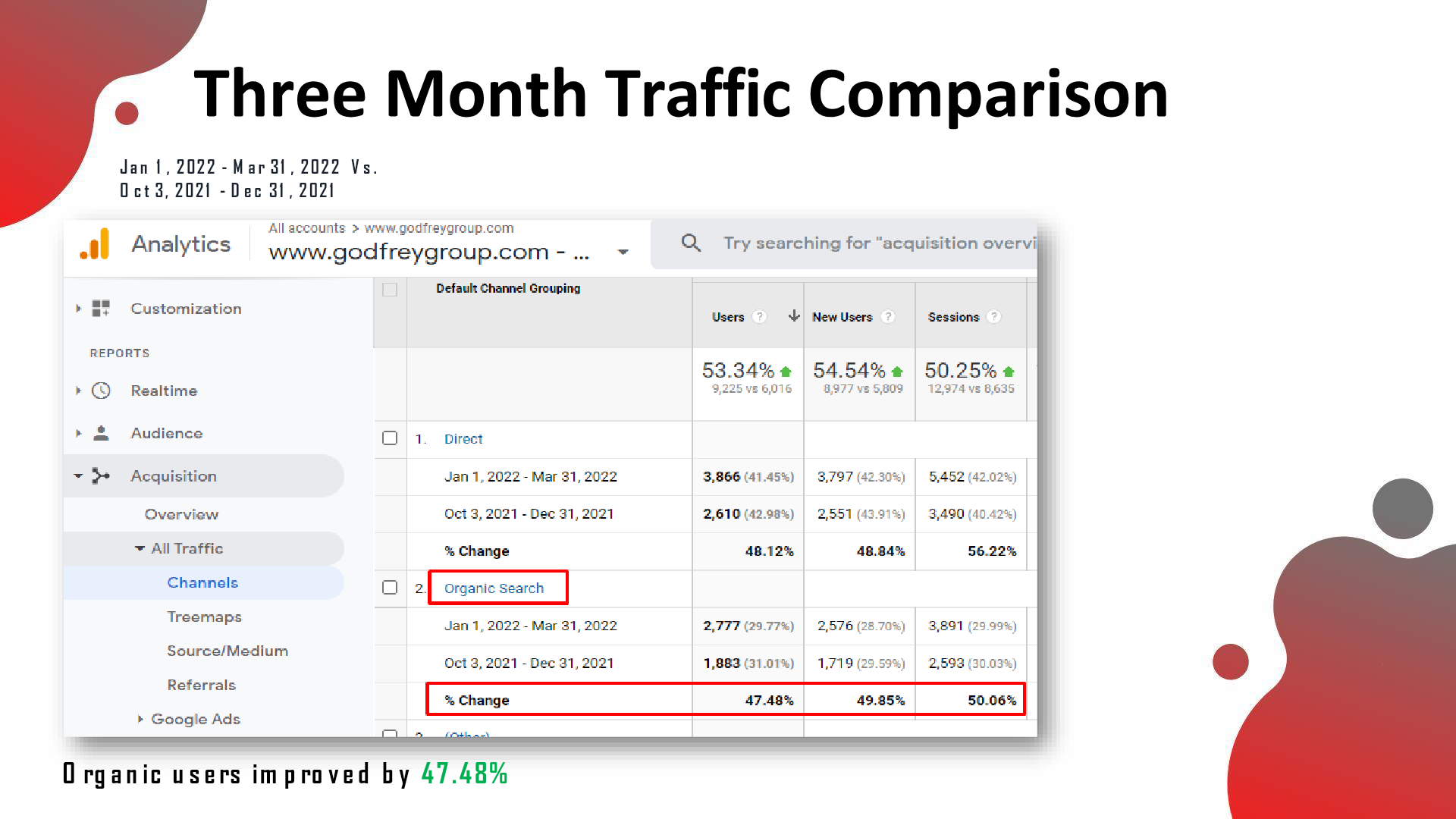Open the Audience reports menu

click(167, 433)
